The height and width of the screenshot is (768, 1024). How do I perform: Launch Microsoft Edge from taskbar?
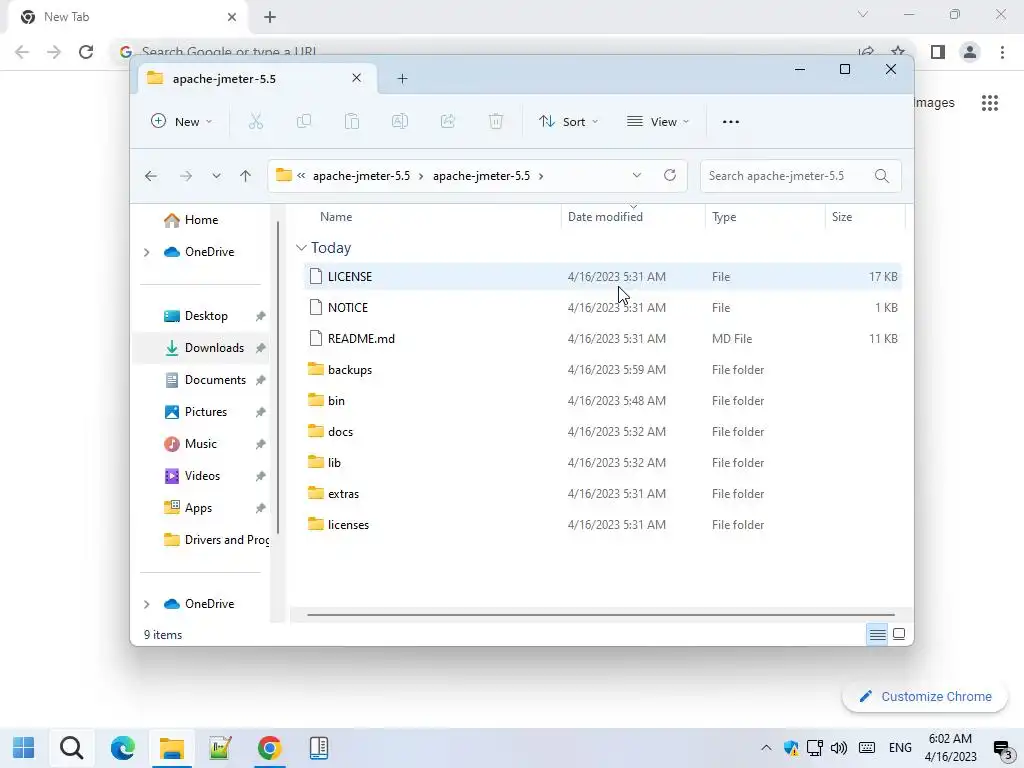point(122,748)
